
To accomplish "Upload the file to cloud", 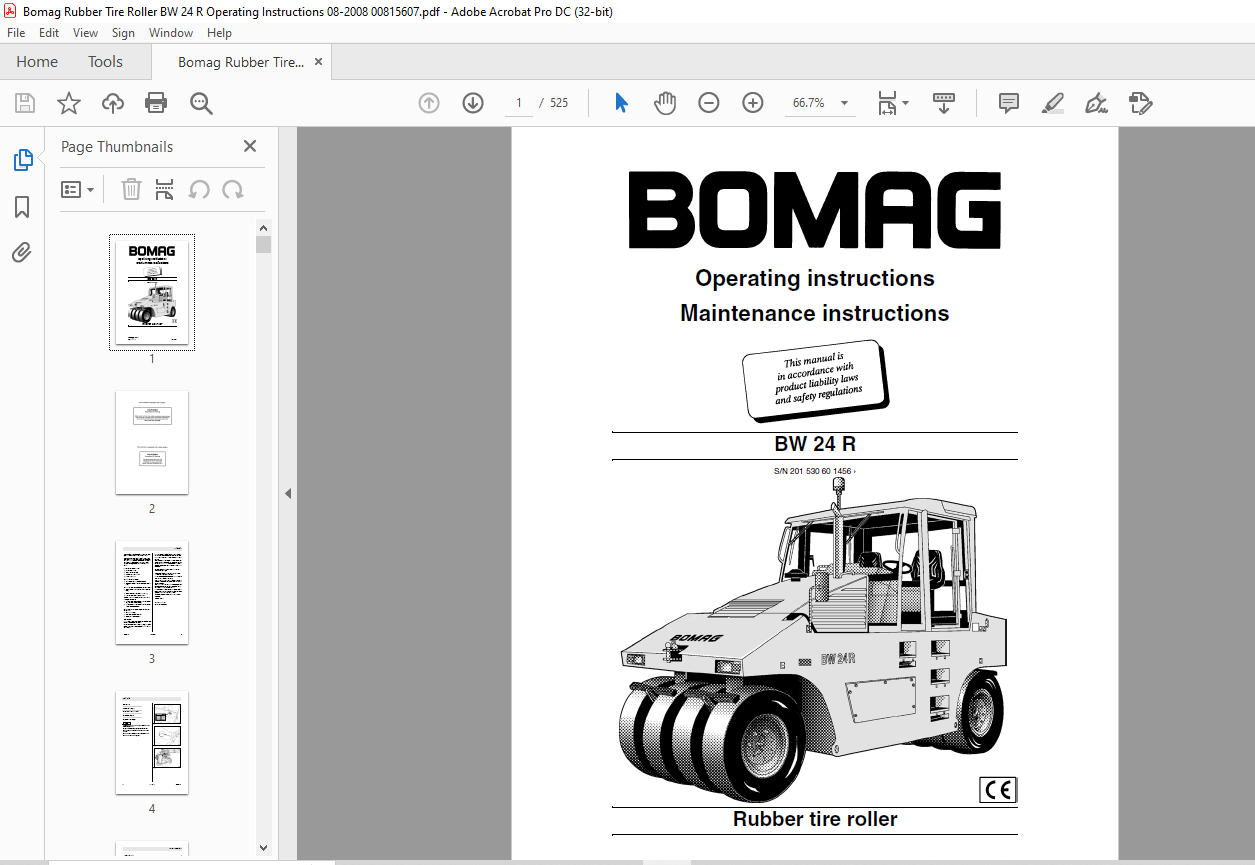I will click(113, 103).
